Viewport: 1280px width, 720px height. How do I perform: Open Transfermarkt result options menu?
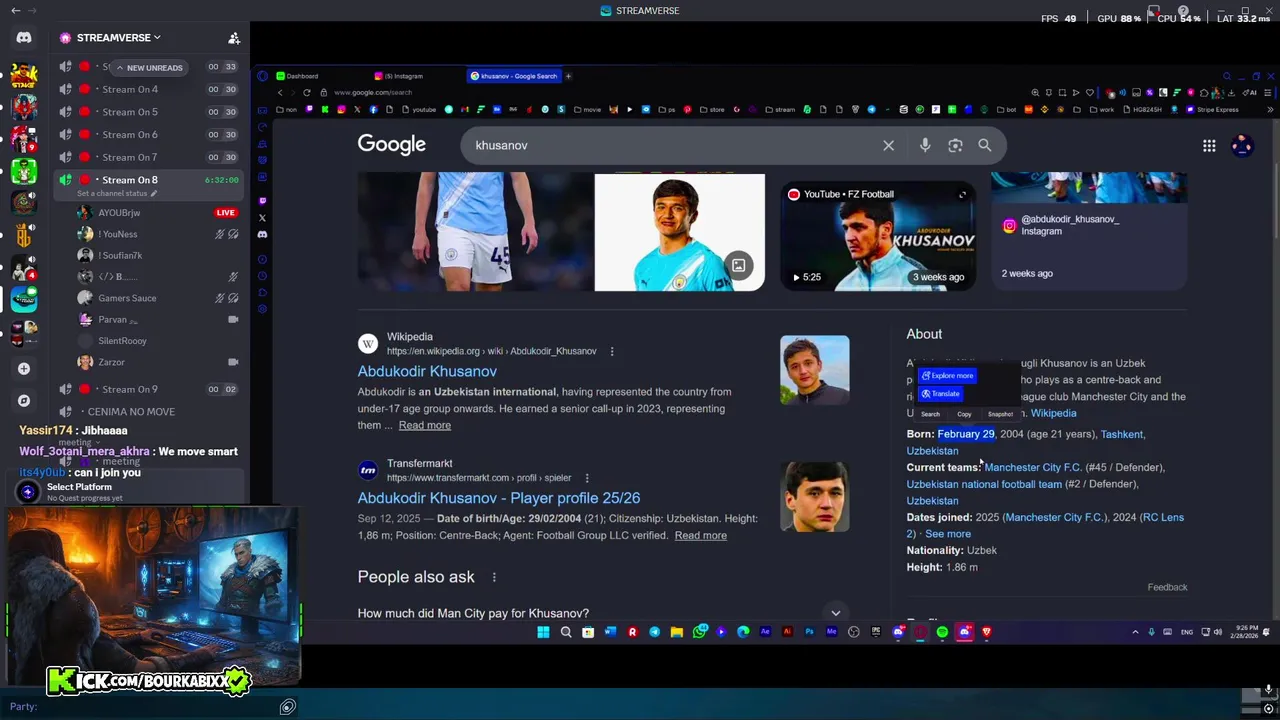(587, 478)
